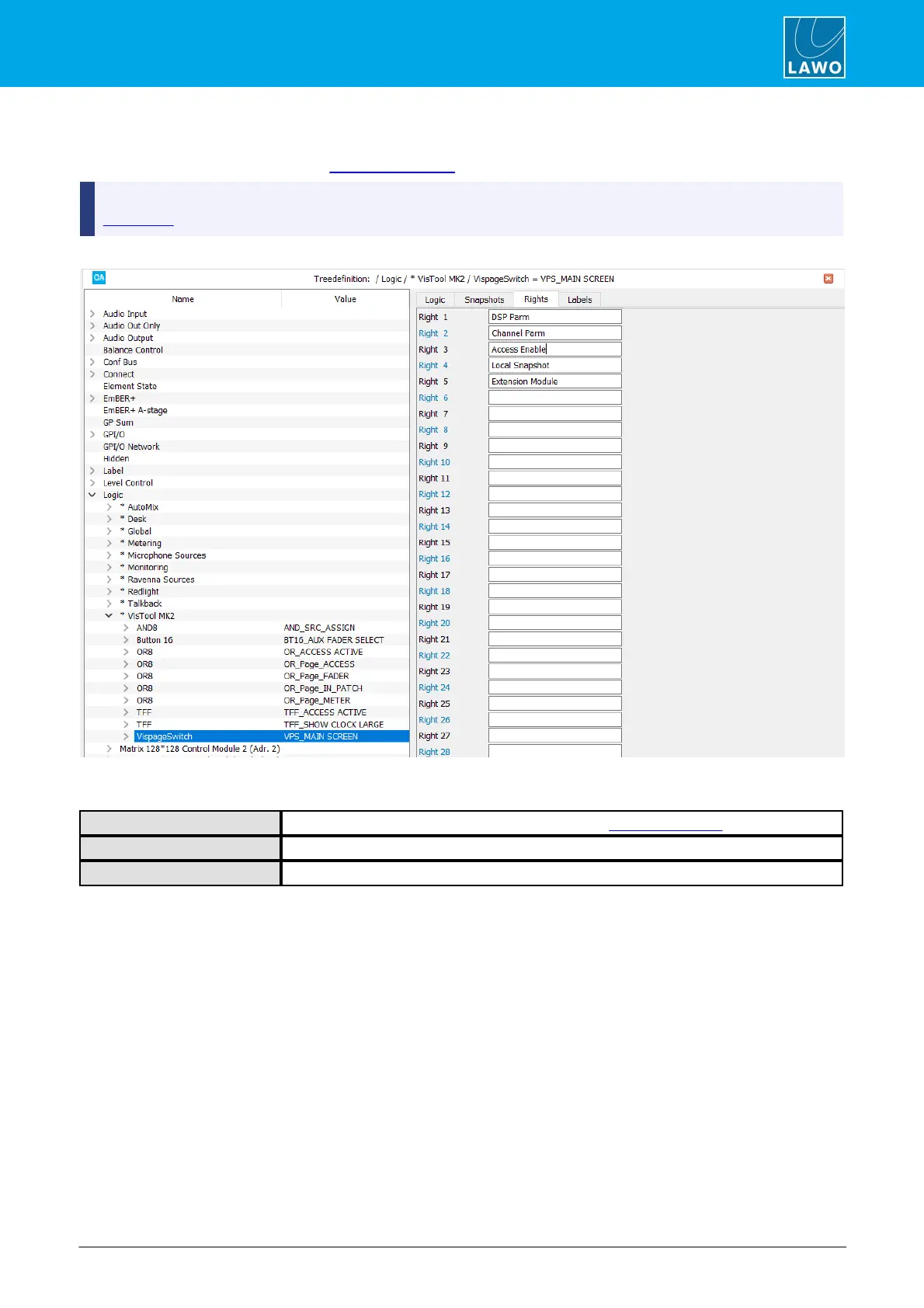The image size is (924, 1308).
Task: Expand the Audio Out Only node
Action: click(x=92, y=326)
